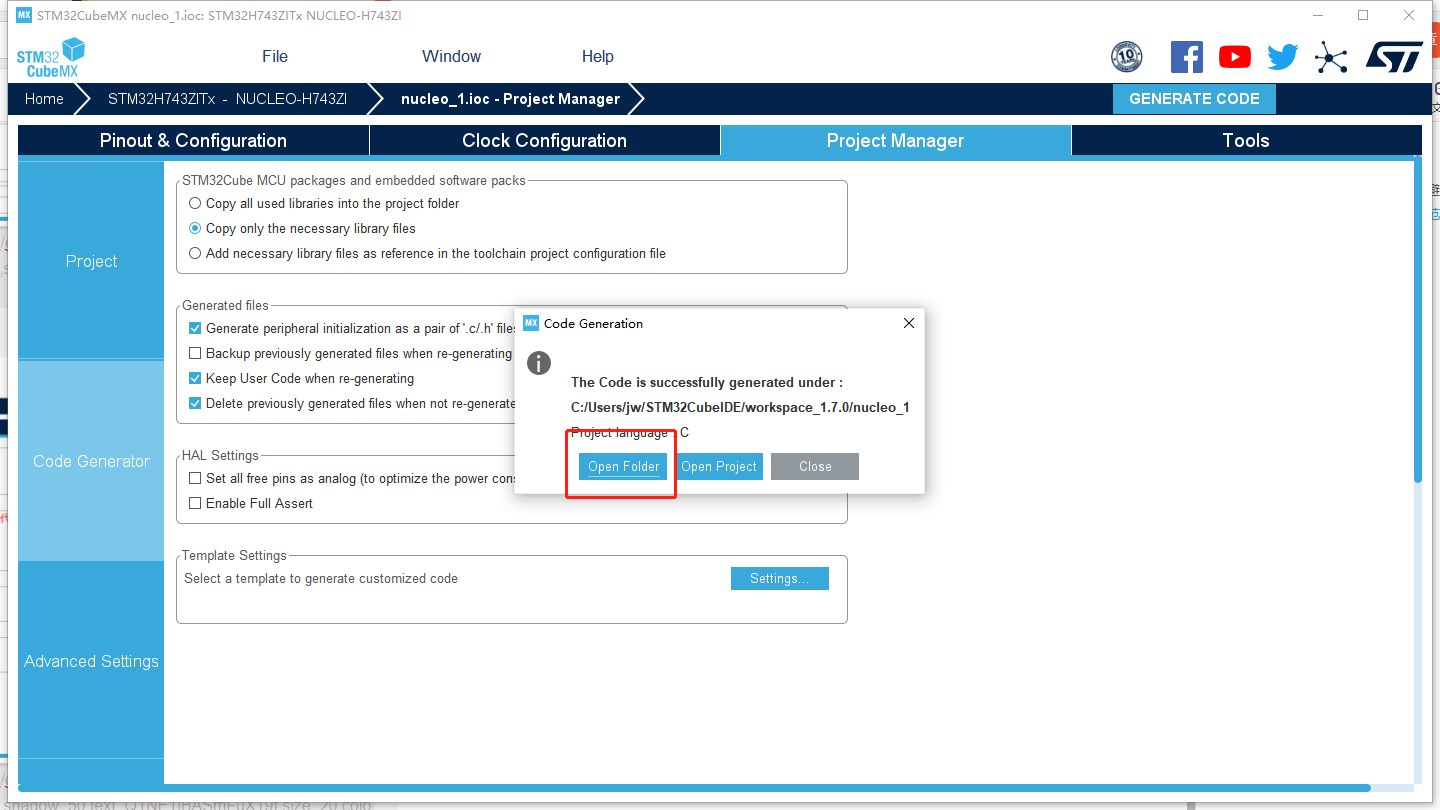Select Copy only the necessary library files

[195, 228]
